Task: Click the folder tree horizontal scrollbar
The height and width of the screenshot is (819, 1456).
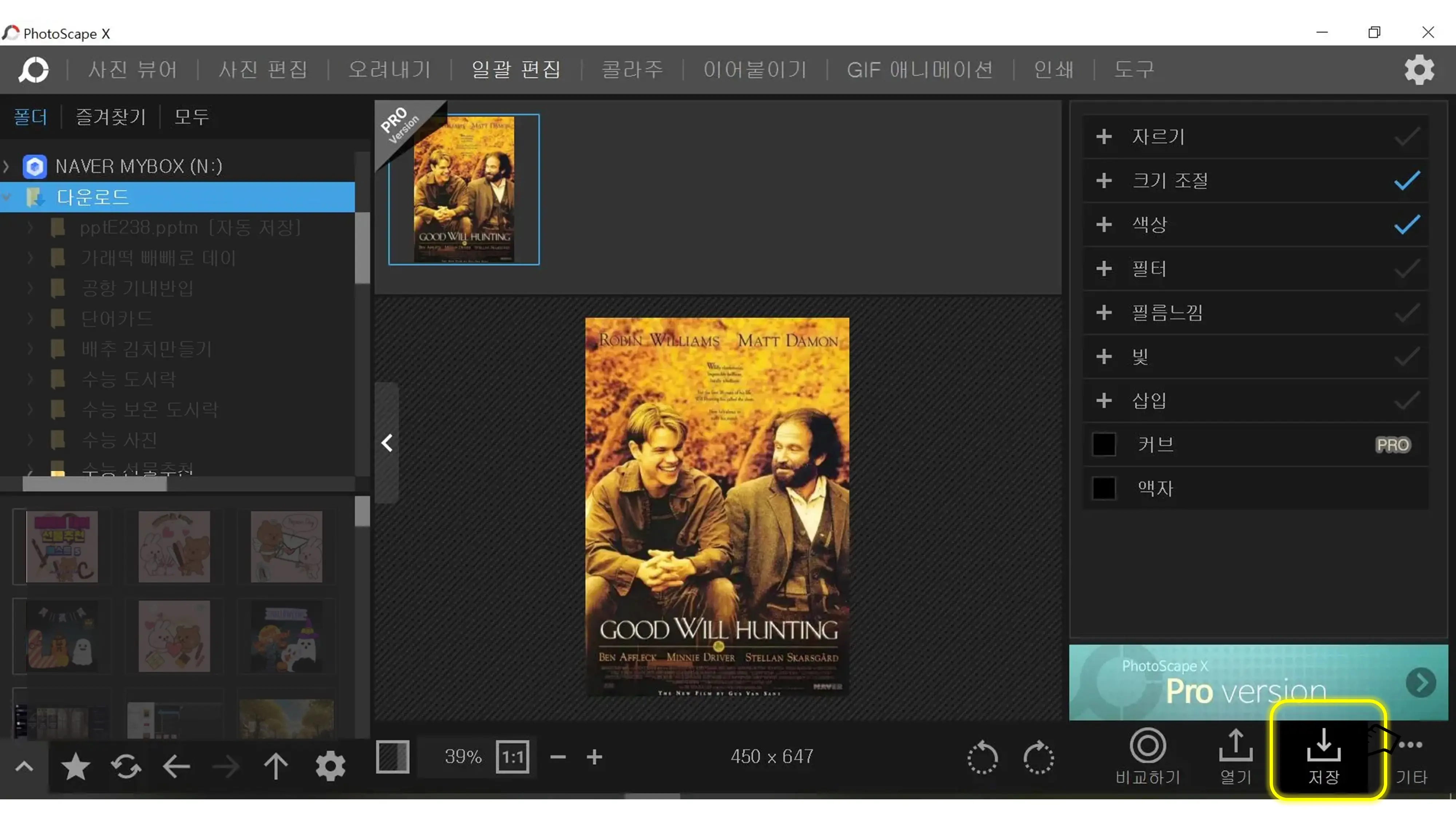Action: (x=94, y=484)
